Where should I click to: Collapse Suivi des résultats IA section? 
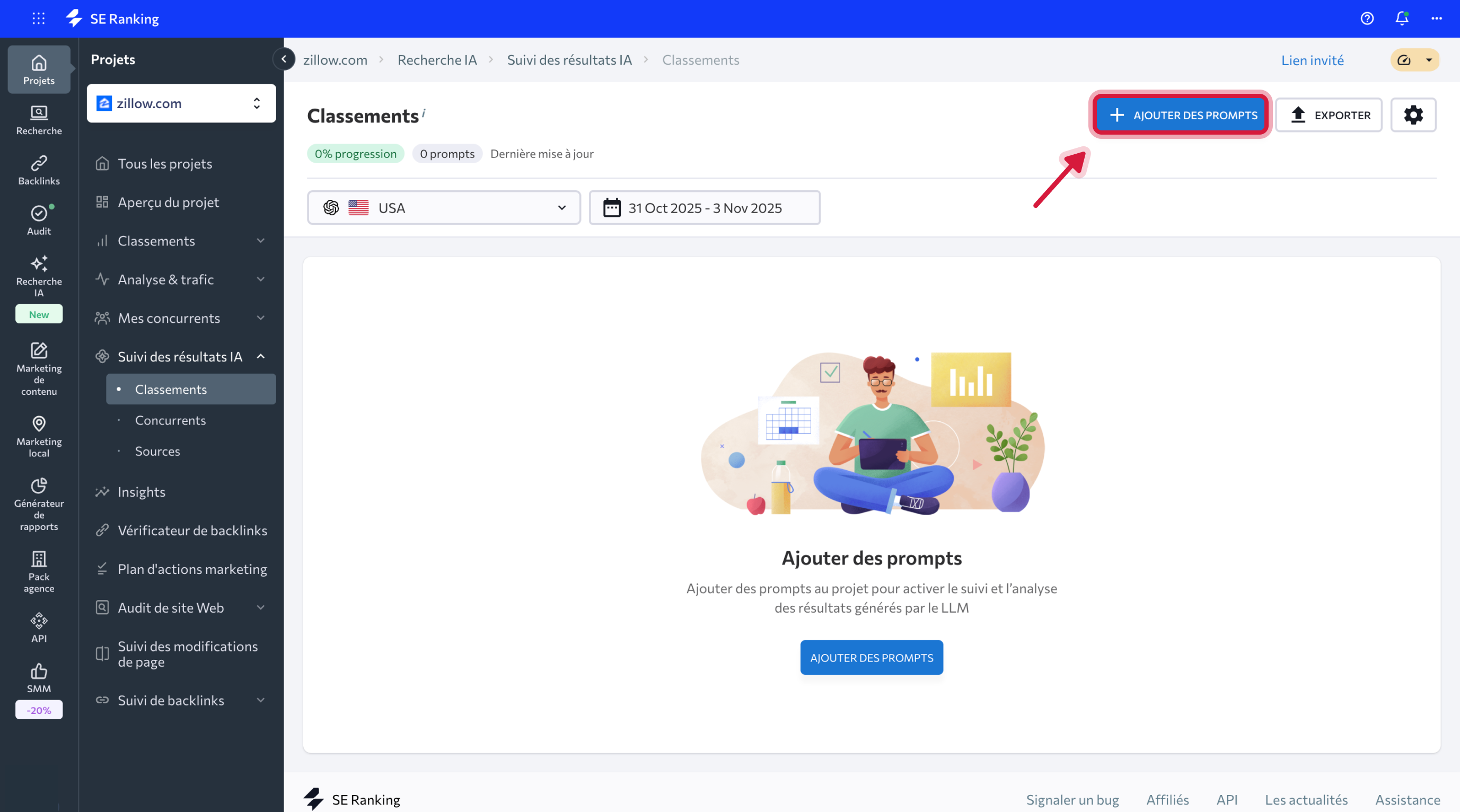pyautogui.click(x=261, y=356)
